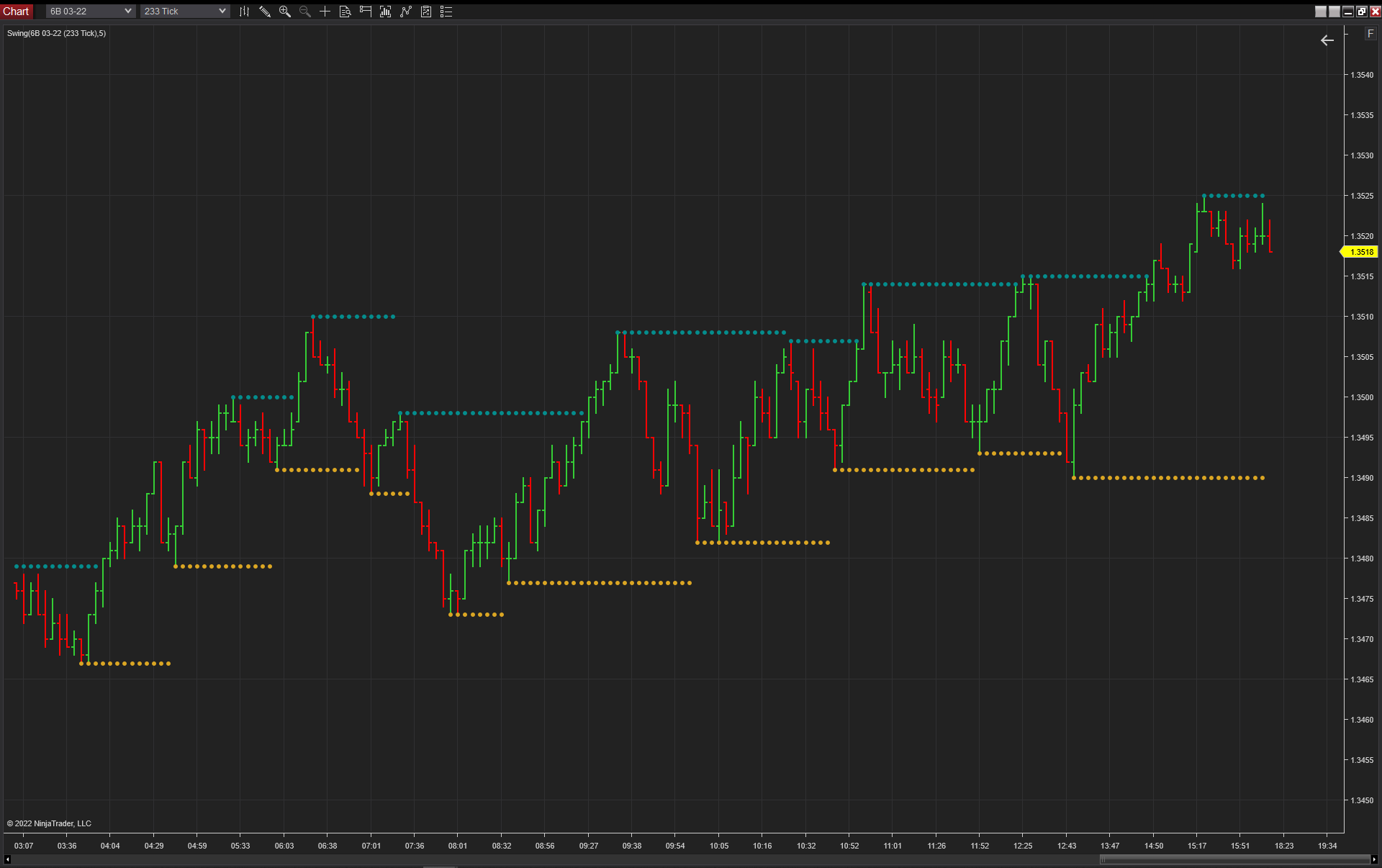Viewport: 1382px width, 868px height.
Task: Click the scrollbar right arrow
Action: [1374, 859]
